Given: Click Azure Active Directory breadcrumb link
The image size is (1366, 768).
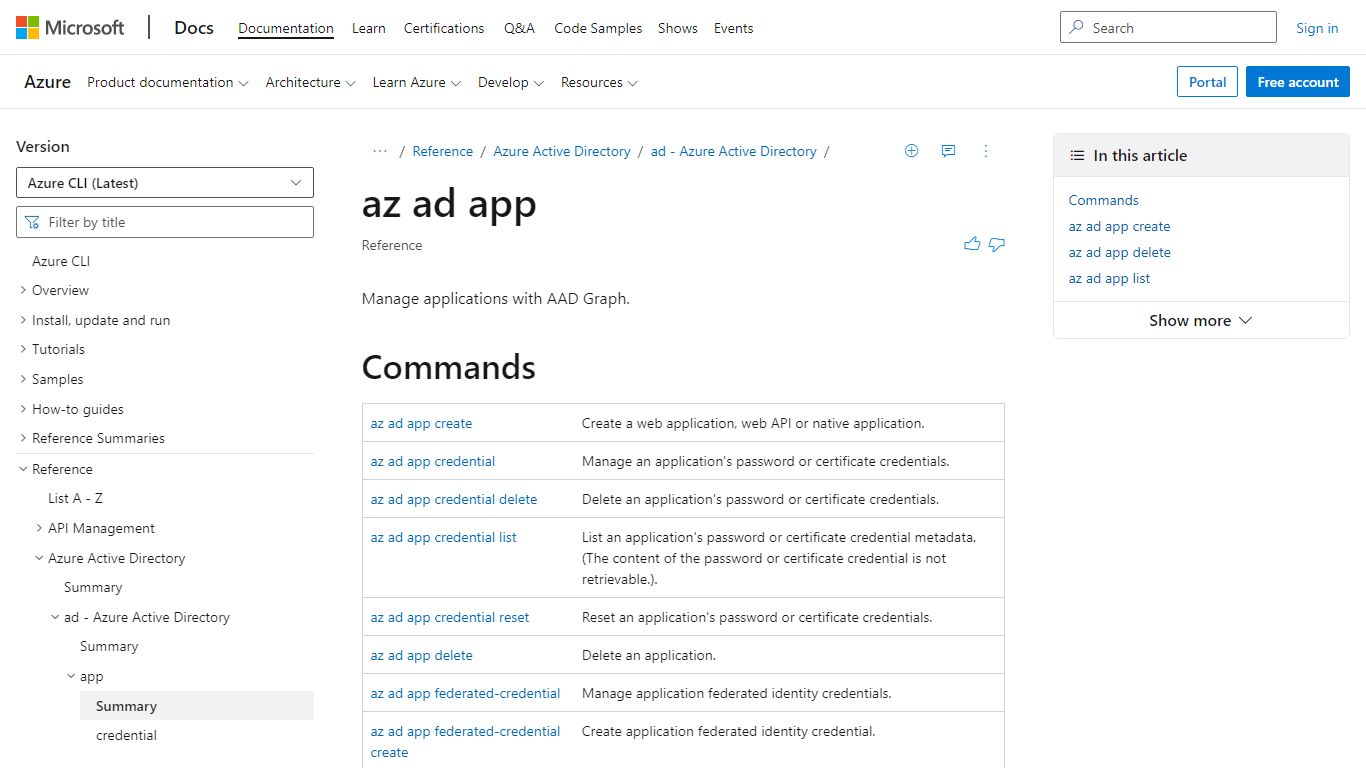Looking at the screenshot, I should click(x=562, y=151).
